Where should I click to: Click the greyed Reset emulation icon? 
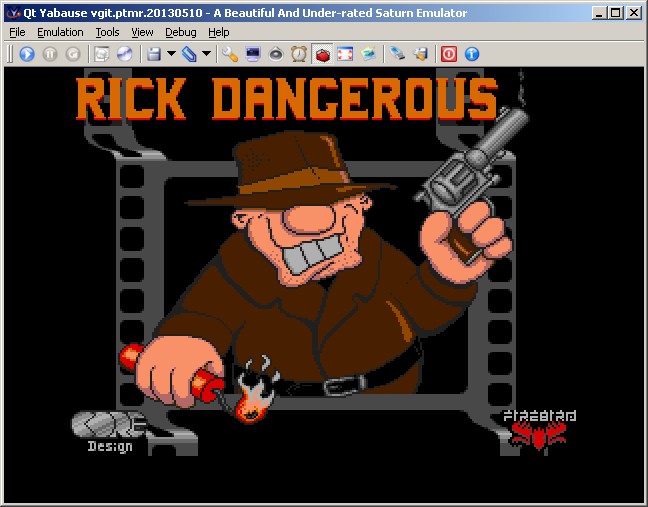[73, 54]
